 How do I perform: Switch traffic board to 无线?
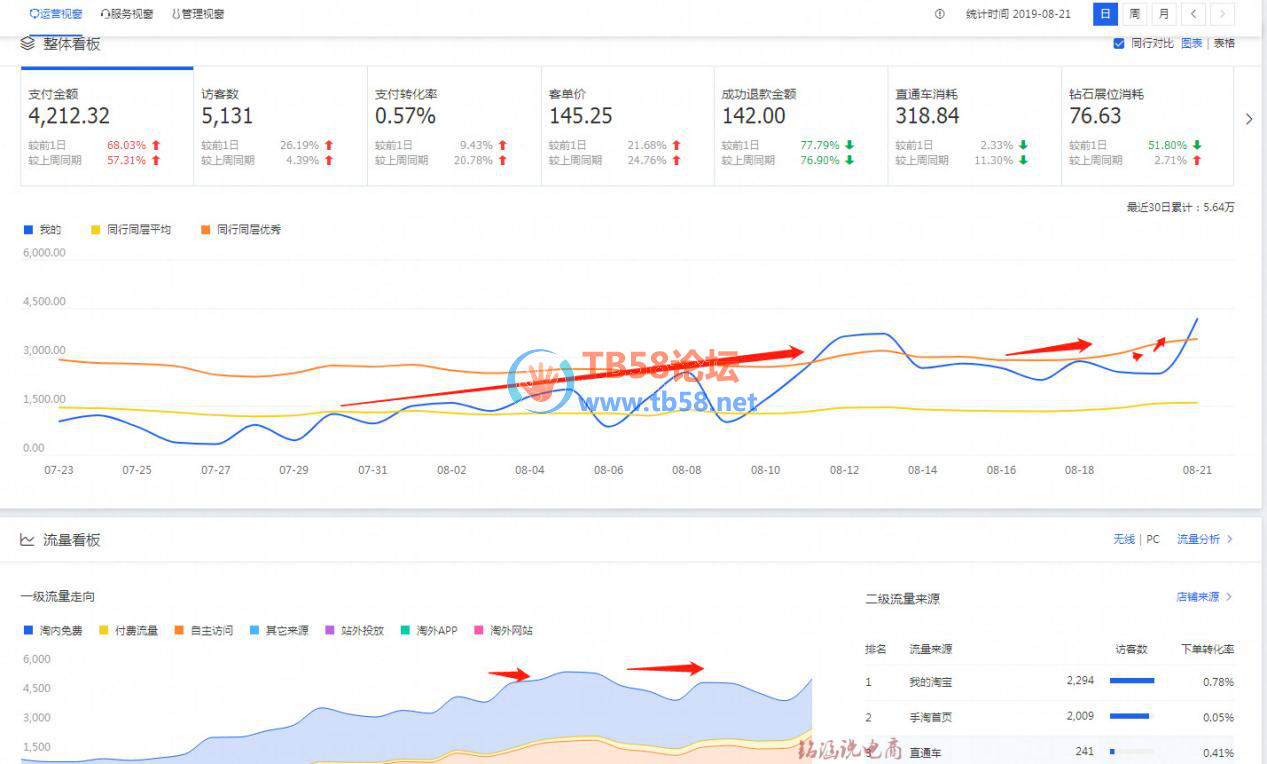pyautogui.click(x=1124, y=539)
